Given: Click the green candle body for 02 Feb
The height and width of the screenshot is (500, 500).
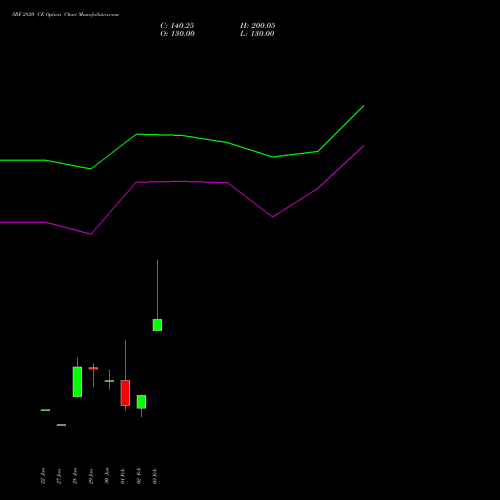Looking at the screenshot, I should point(141,402).
